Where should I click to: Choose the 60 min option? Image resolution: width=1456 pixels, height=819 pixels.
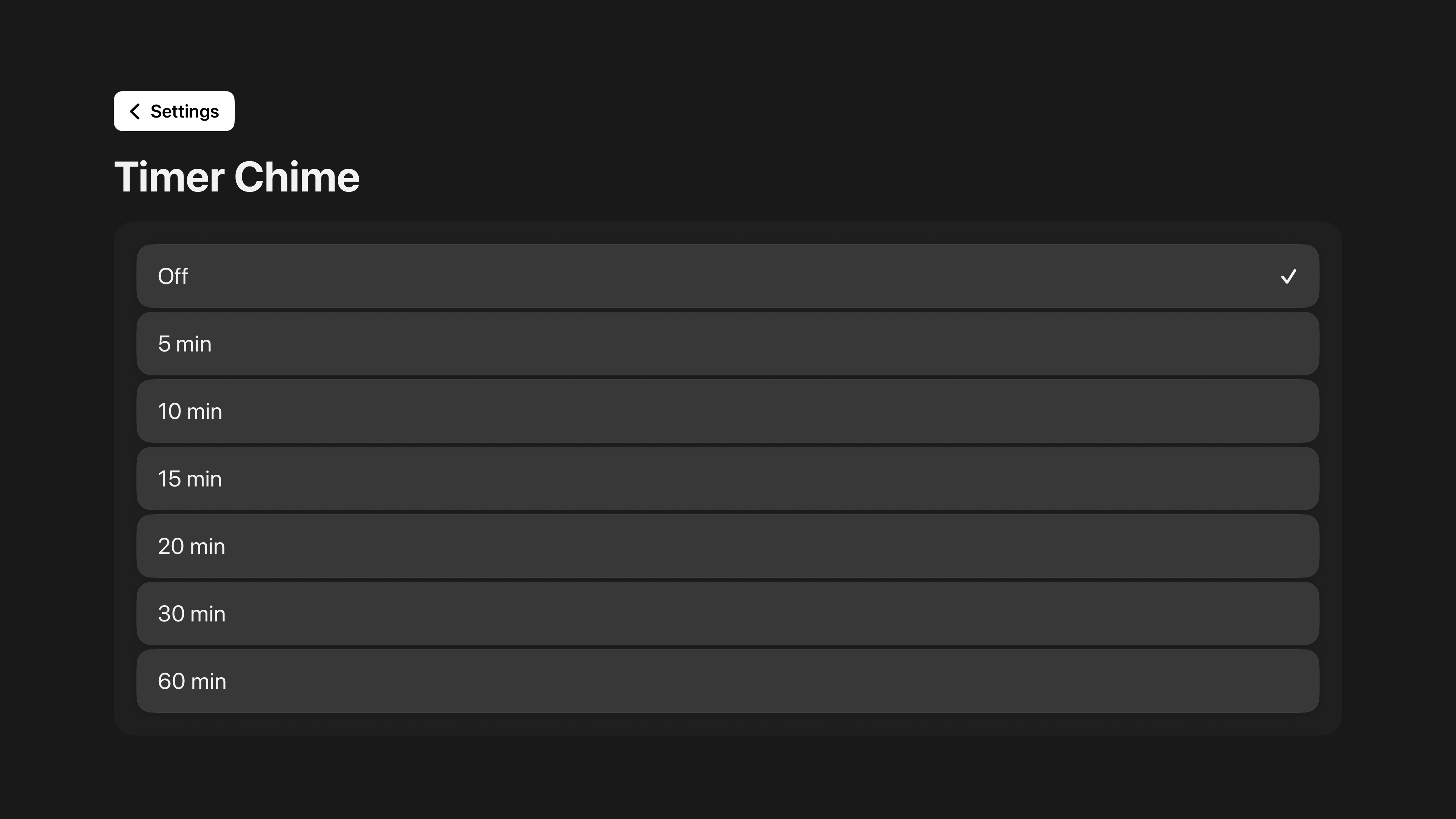click(728, 681)
